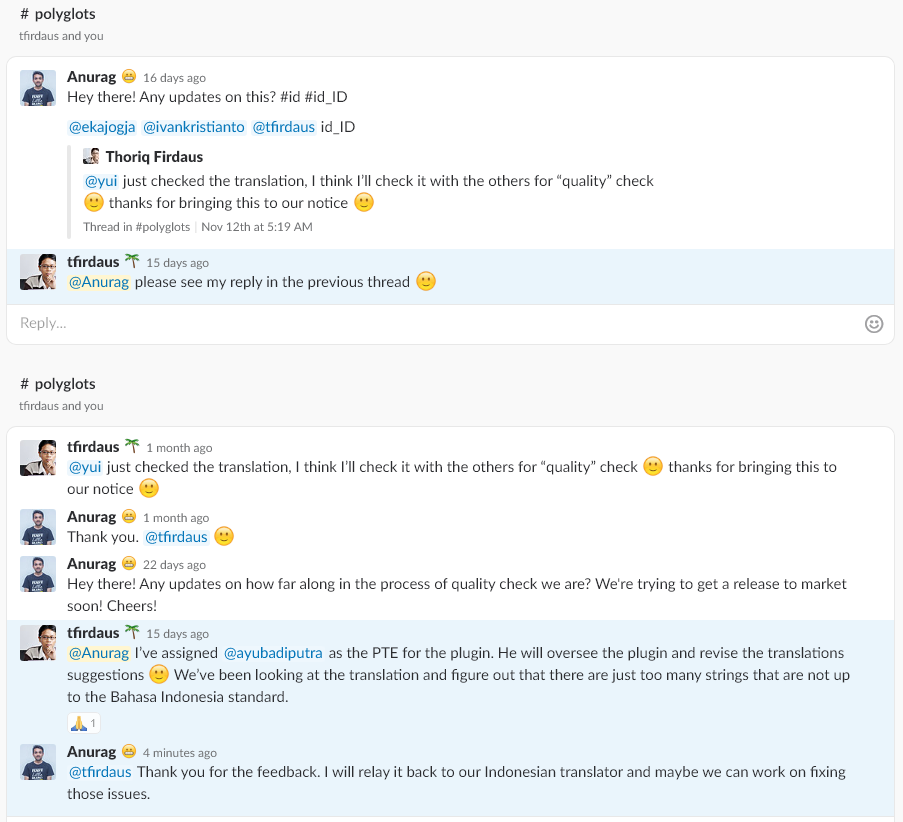The height and width of the screenshot is (822, 903).
Task: Open tfirdaus avatar beside 'please see my reply'
Action: pyautogui.click(x=38, y=272)
